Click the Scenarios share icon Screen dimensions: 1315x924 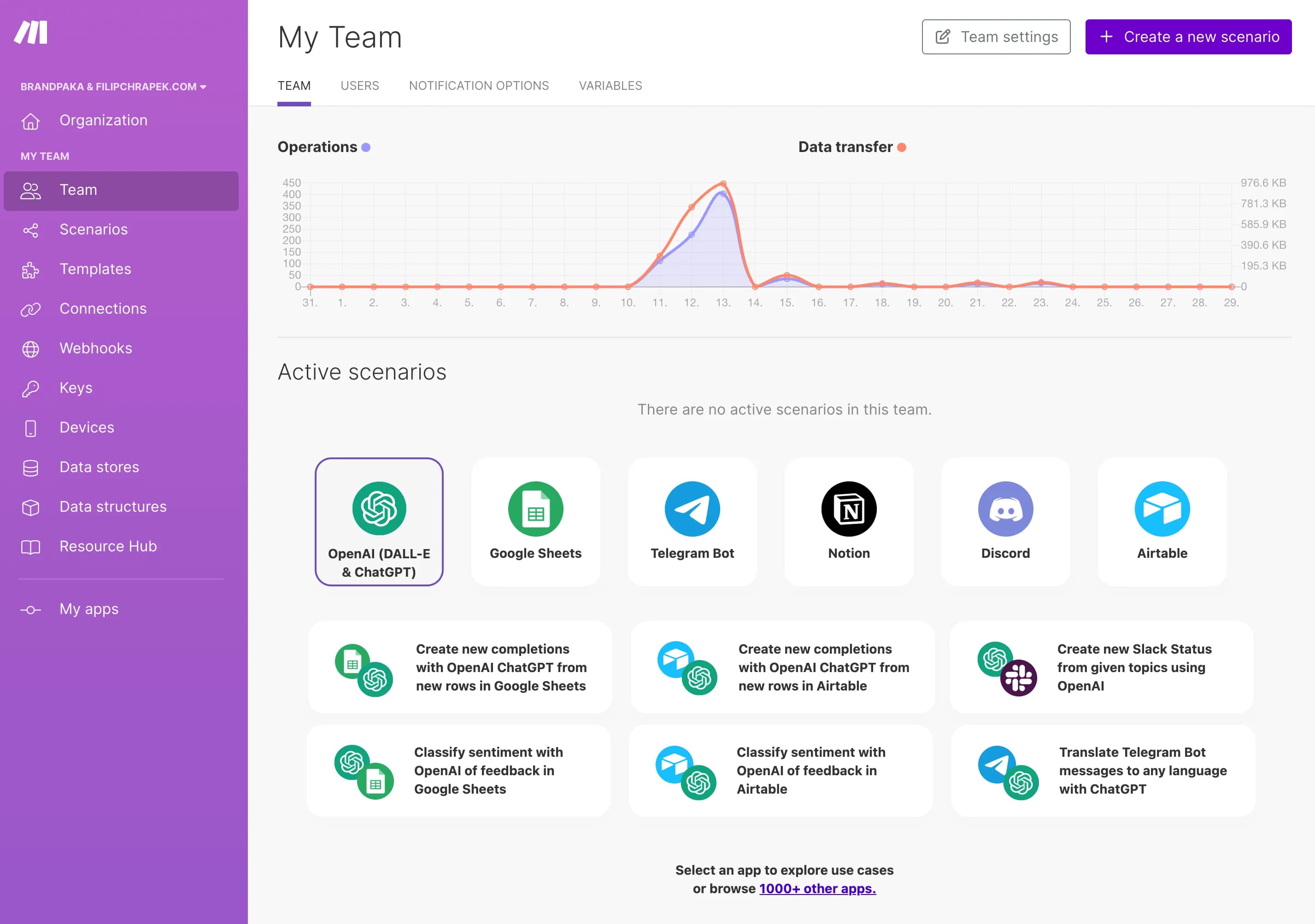pyautogui.click(x=30, y=230)
